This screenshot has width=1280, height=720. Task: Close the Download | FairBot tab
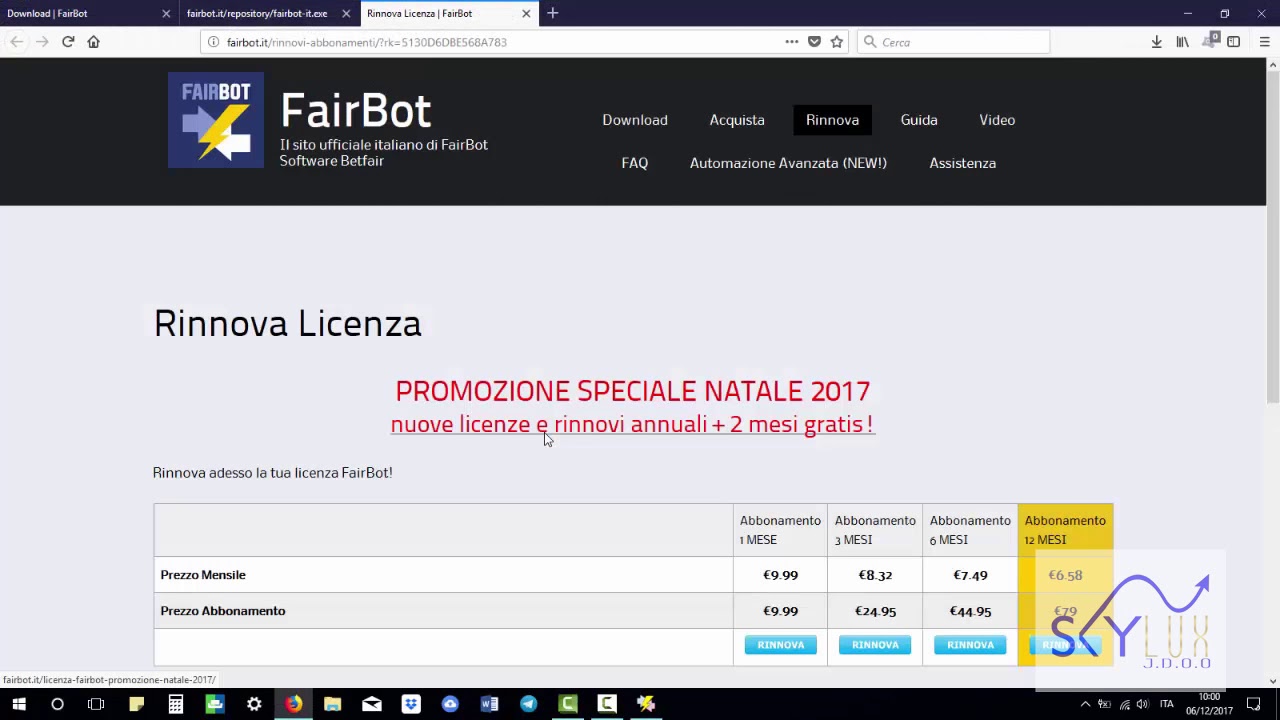click(x=166, y=14)
